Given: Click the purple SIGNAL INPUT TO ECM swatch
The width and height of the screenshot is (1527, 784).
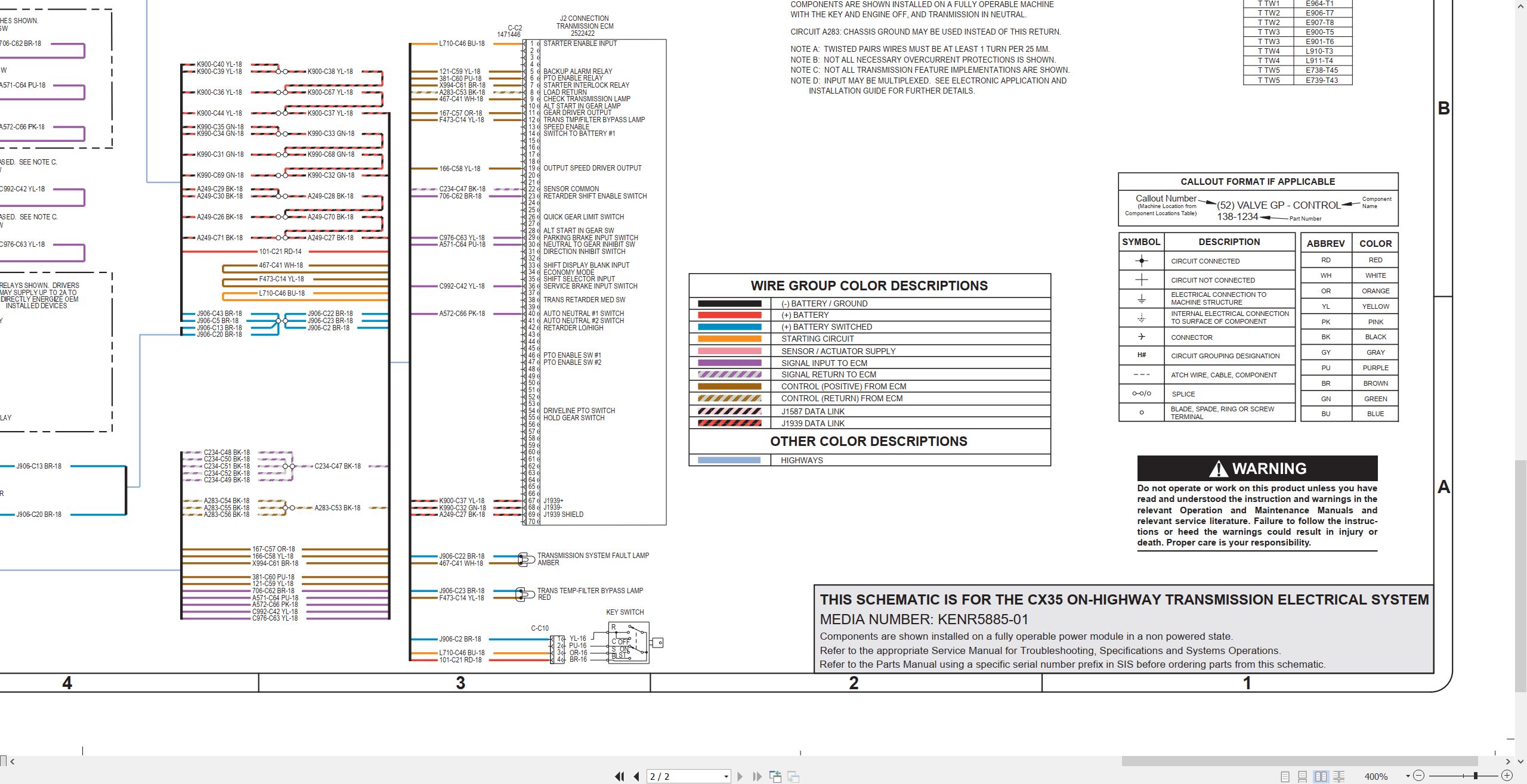Looking at the screenshot, I should point(730,362).
